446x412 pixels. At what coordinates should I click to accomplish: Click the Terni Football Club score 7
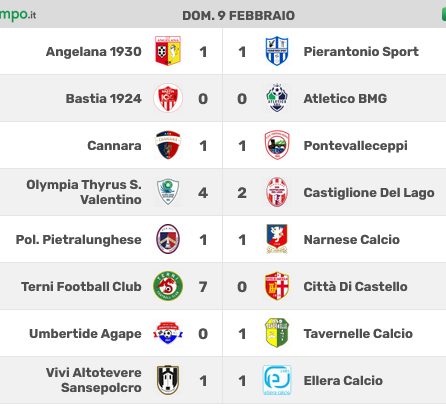click(203, 287)
